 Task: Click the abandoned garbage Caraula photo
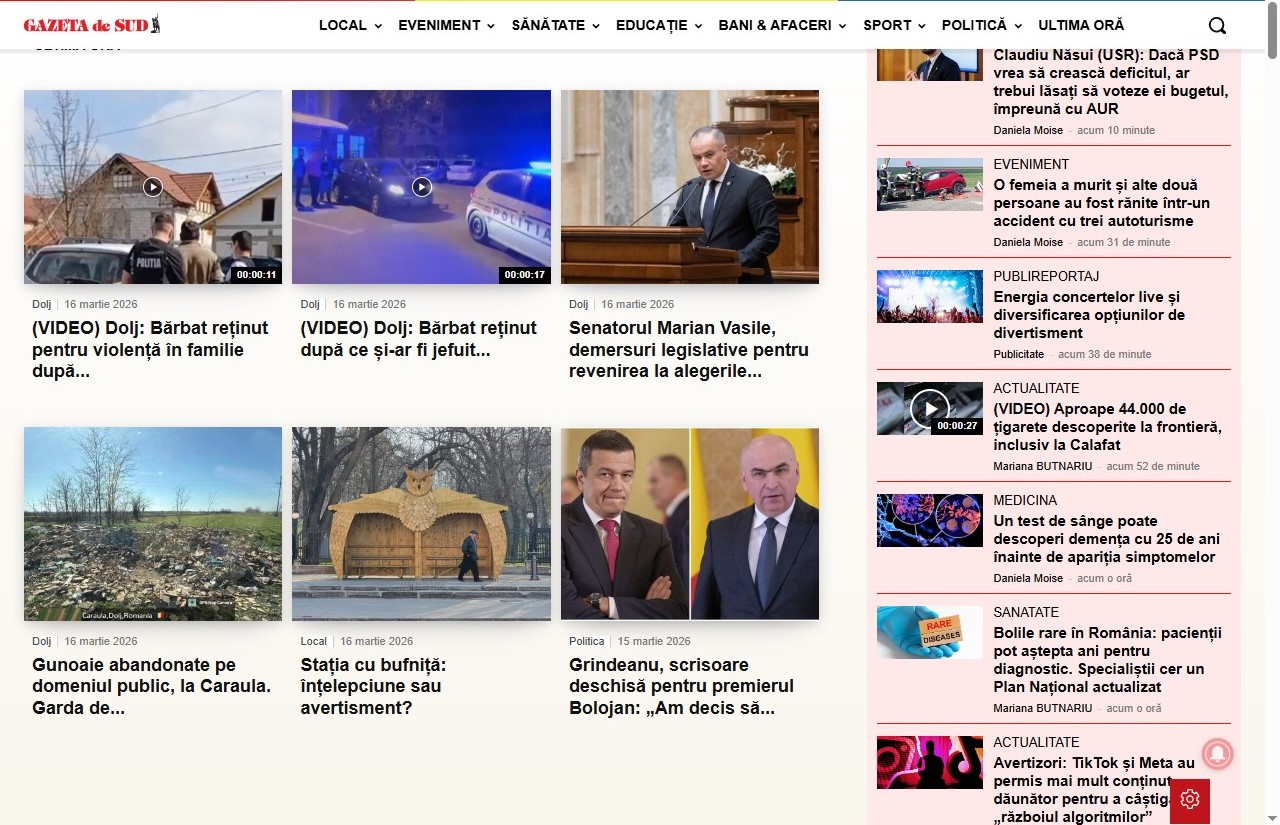coord(153,524)
